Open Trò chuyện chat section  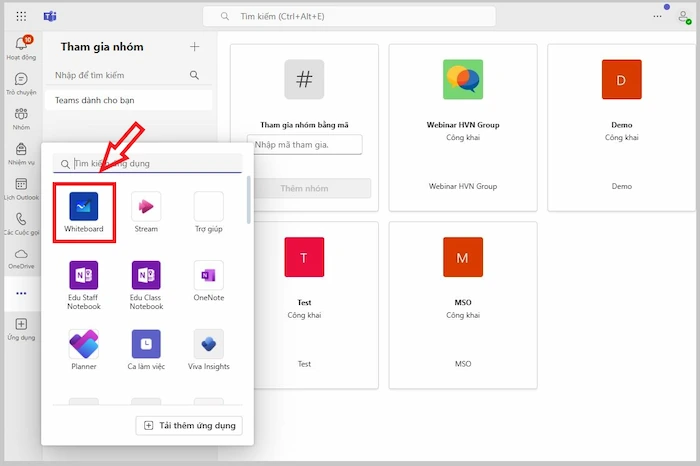click(x=21, y=83)
